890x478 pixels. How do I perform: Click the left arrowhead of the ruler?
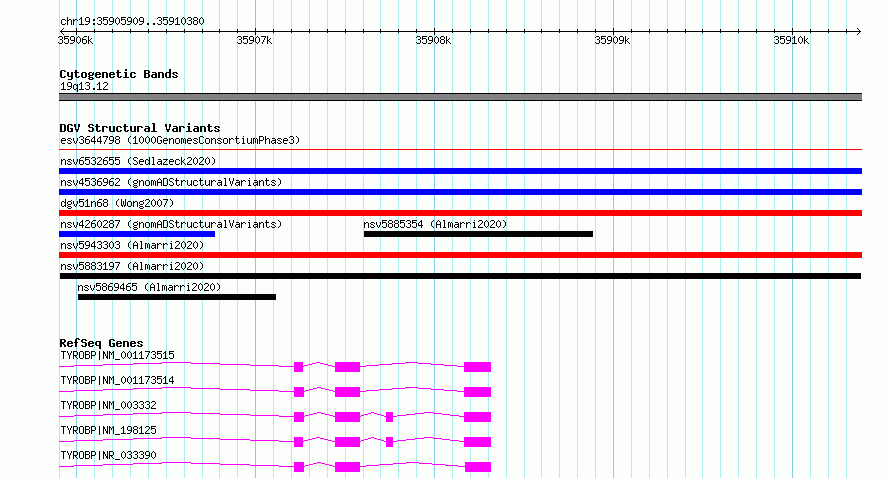[62, 31]
